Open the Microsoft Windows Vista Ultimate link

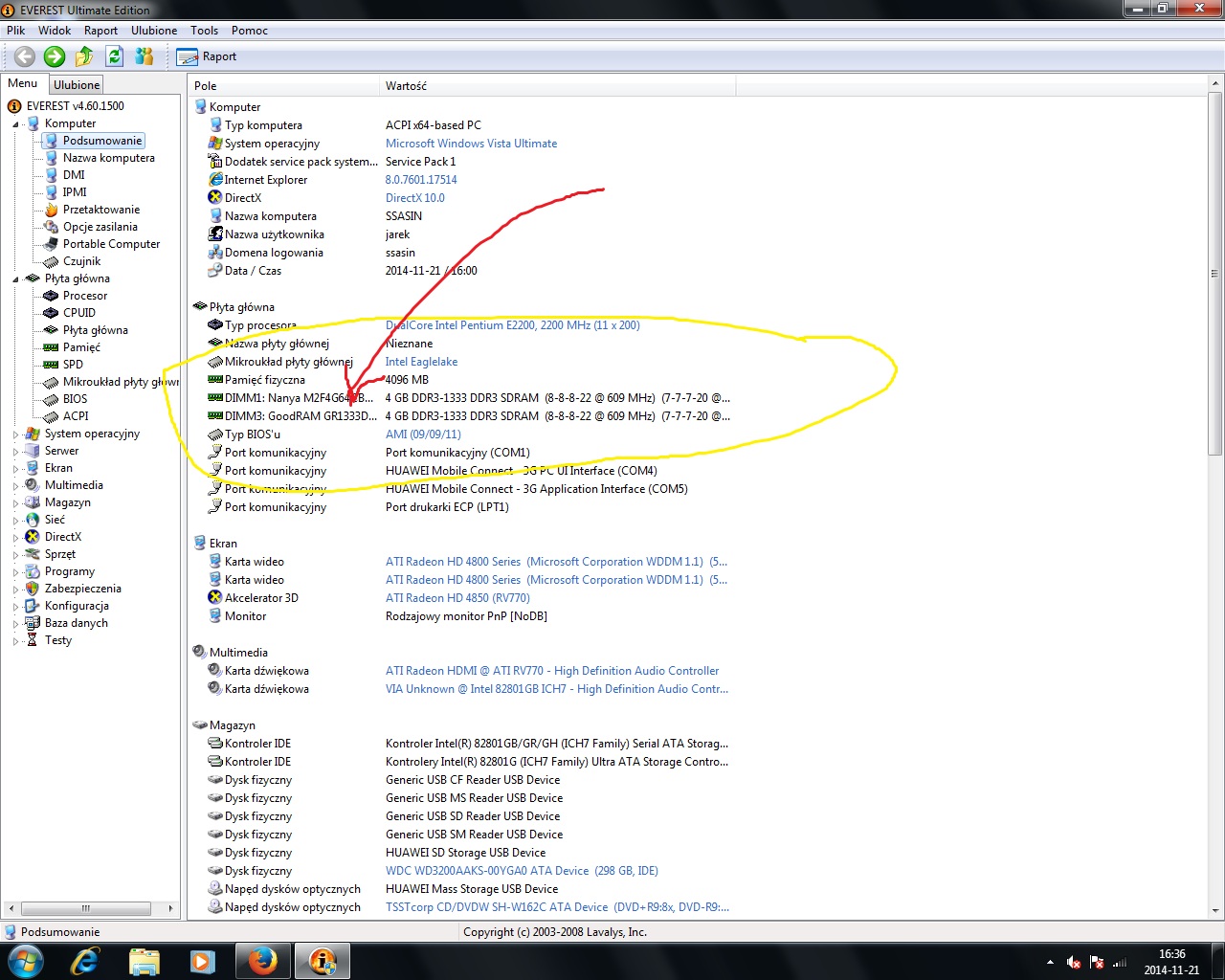click(x=471, y=144)
